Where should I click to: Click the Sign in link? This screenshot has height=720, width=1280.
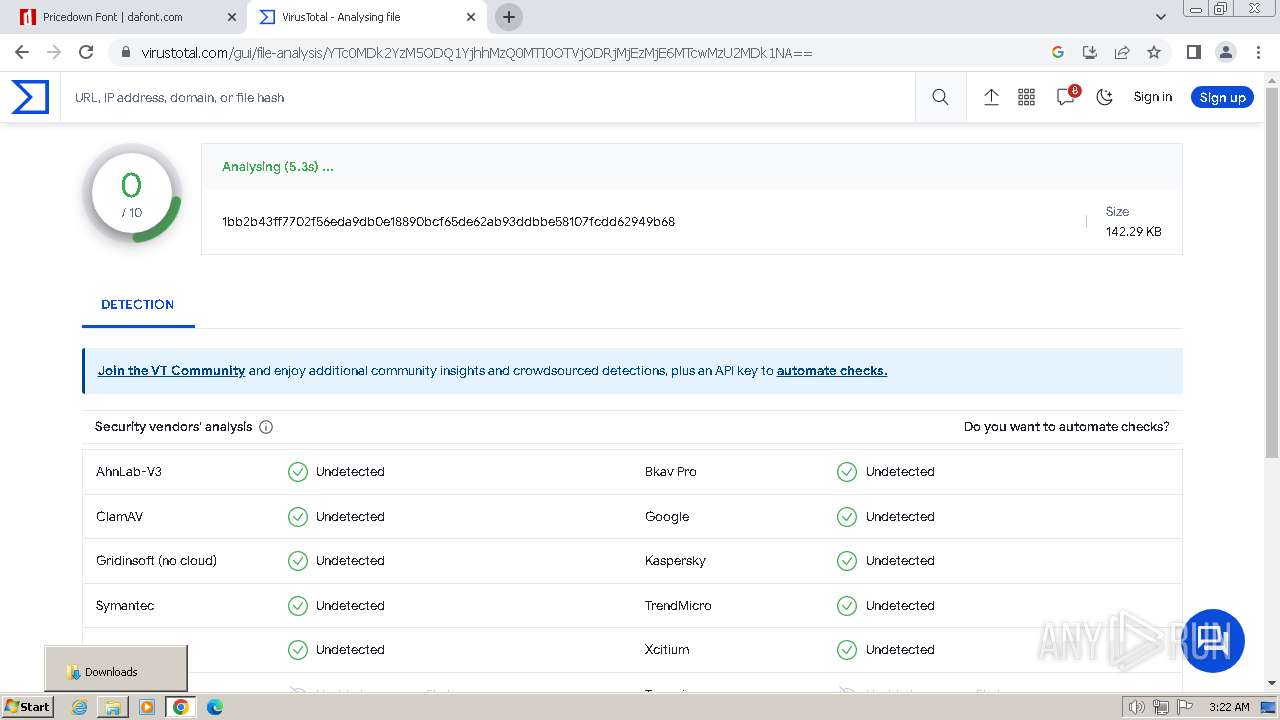[1152, 97]
